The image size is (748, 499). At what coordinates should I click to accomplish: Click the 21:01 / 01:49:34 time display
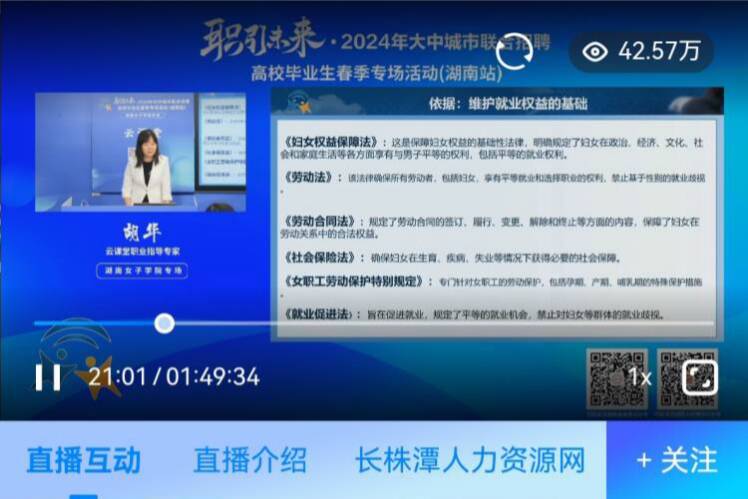[x=174, y=377]
